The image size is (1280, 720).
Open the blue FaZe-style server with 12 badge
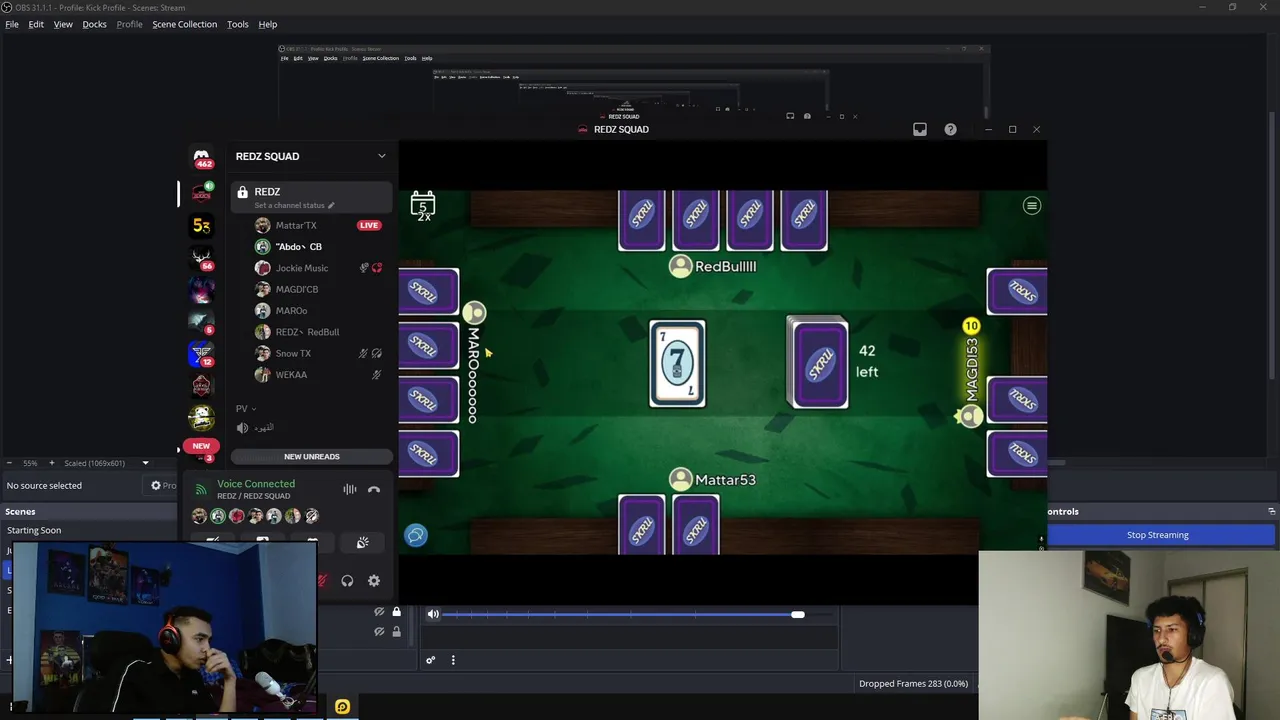coord(202,354)
